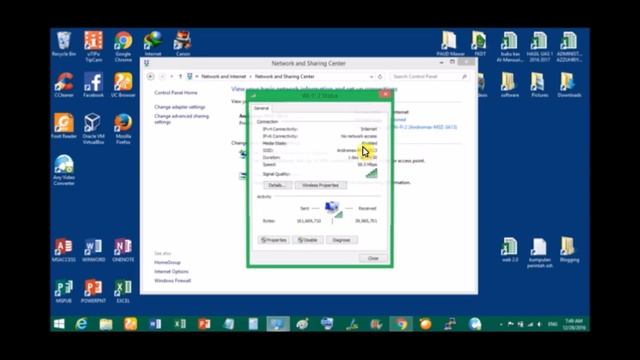Open Any Video Converter shortcut
The width and height of the screenshot is (640, 360).
point(64,170)
